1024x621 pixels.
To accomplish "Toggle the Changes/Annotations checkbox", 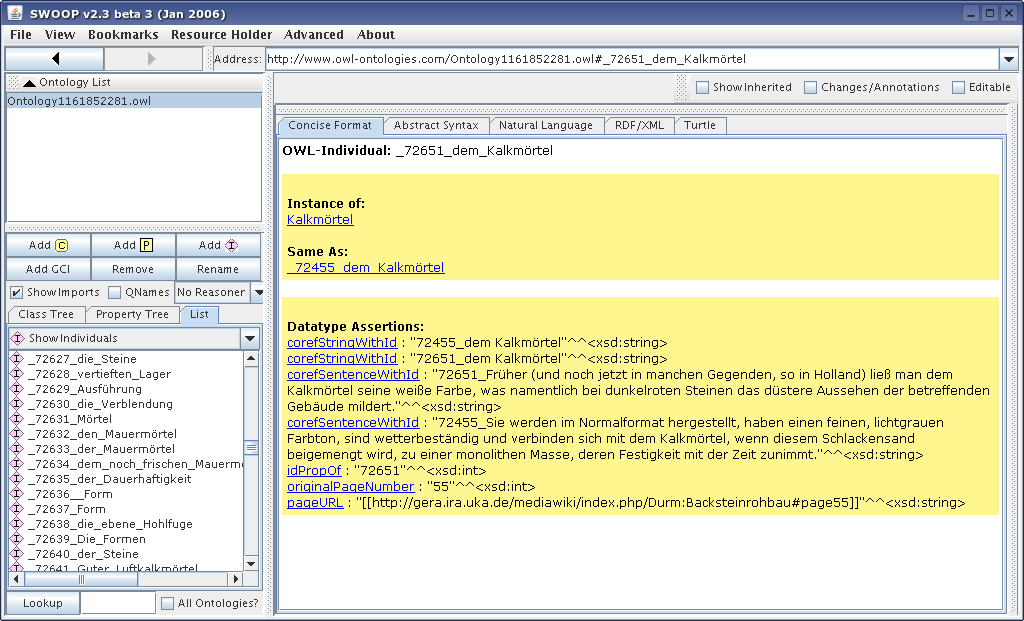I will coord(811,87).
